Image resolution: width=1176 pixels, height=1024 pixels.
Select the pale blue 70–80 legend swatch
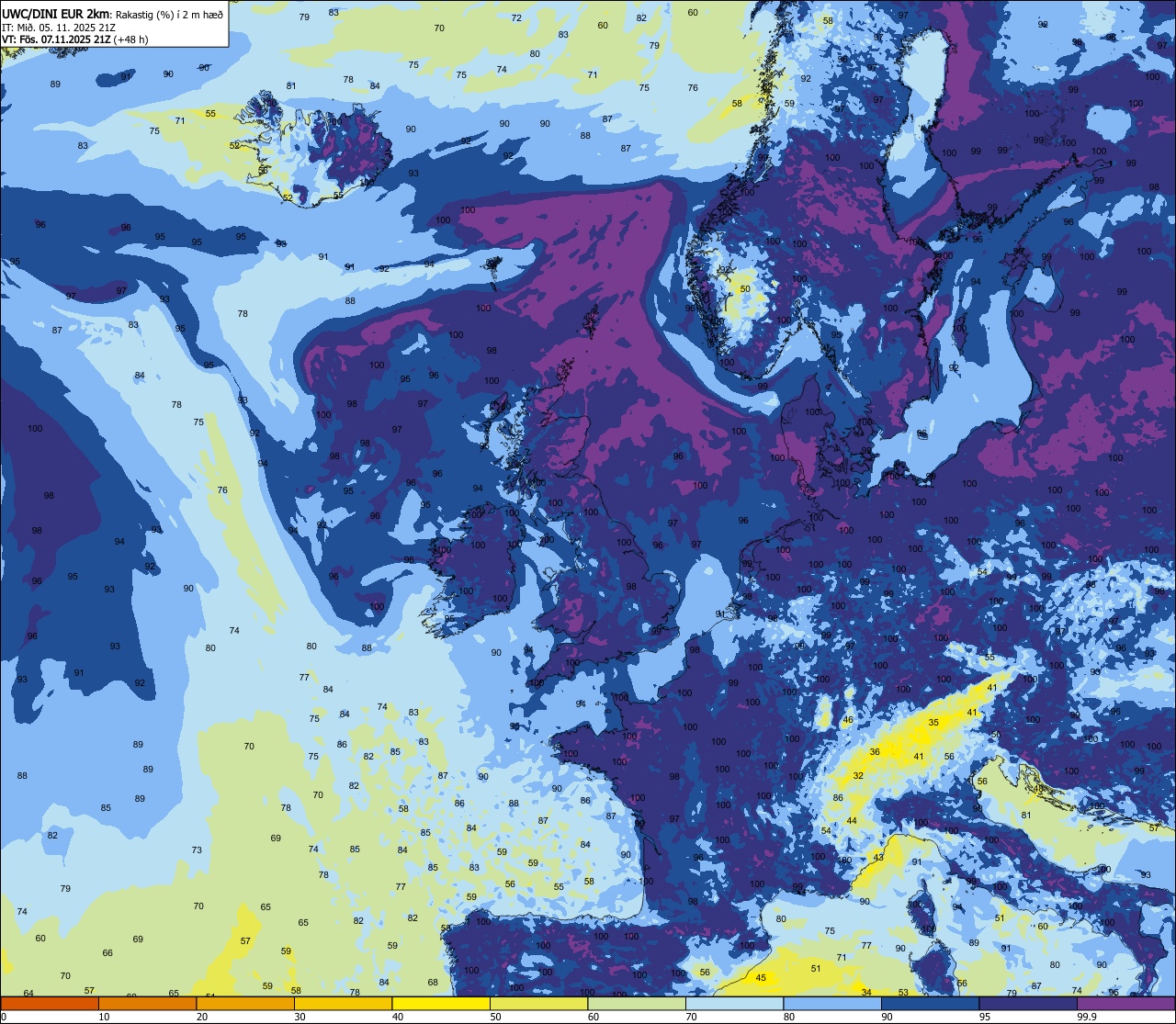734,1004
